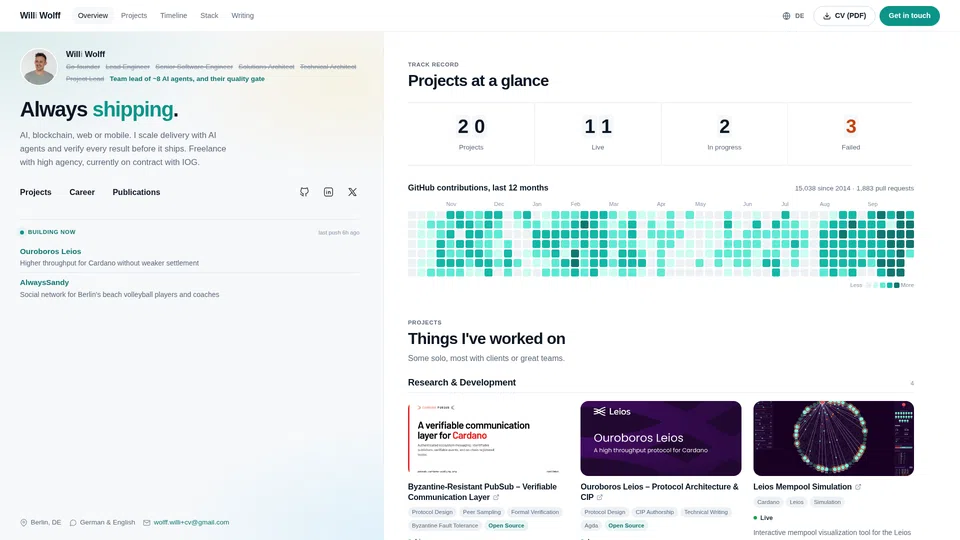Viewport: 960px width, 540px height.
Task: Click the speech bubble icon beside German & English
Action: click(x=73, y=523)
